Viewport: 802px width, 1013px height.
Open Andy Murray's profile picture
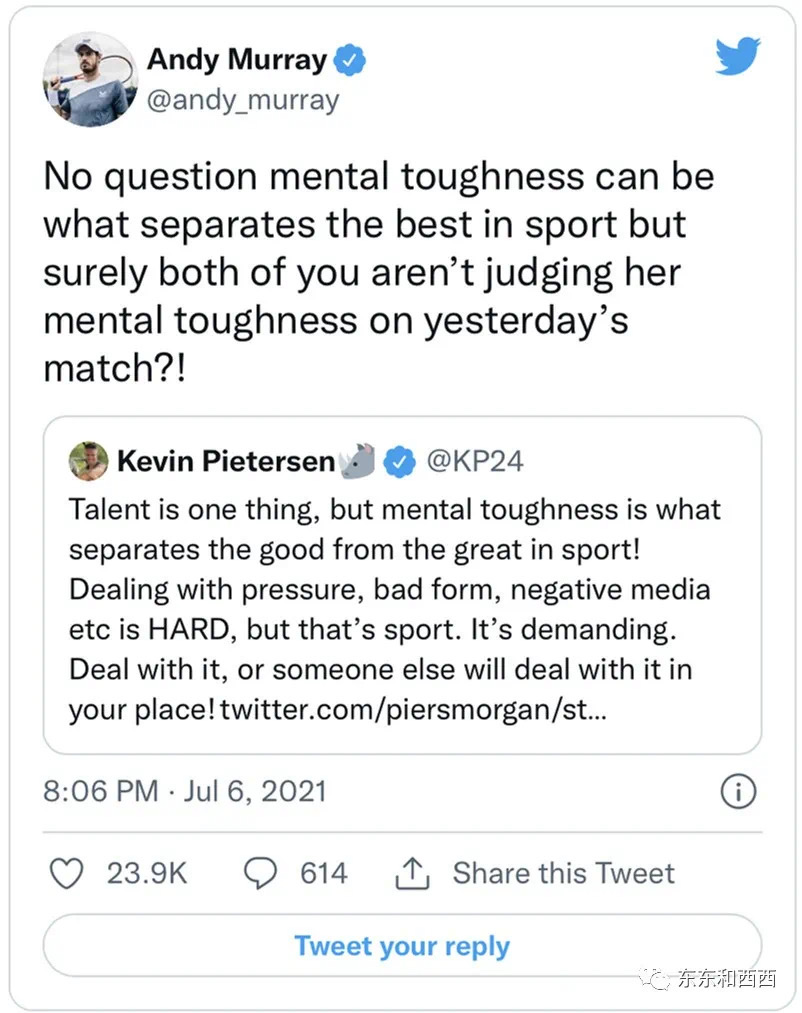point(89,79)
